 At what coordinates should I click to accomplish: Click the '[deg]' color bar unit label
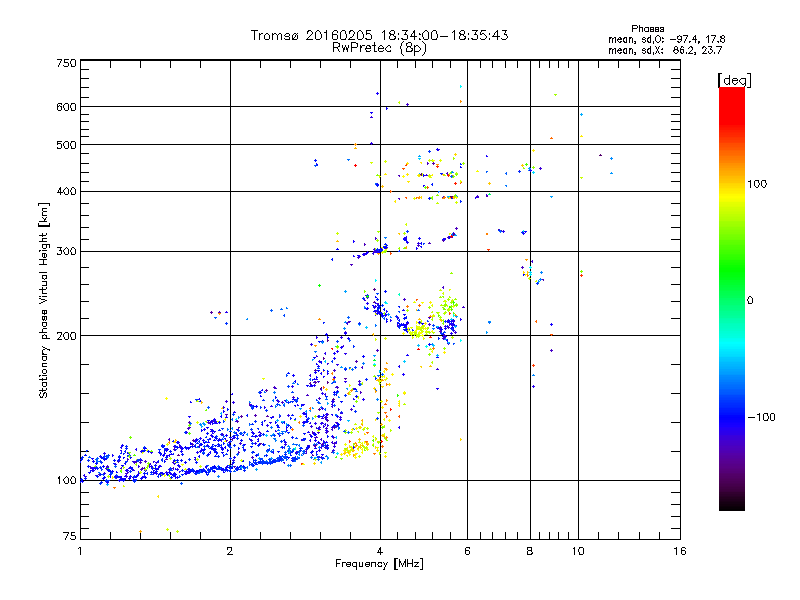(734, 80)
